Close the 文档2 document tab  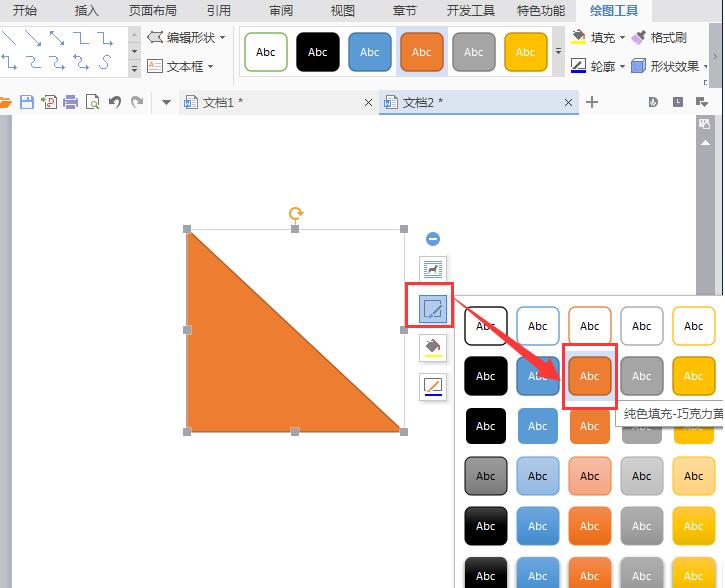click(568, 102)
